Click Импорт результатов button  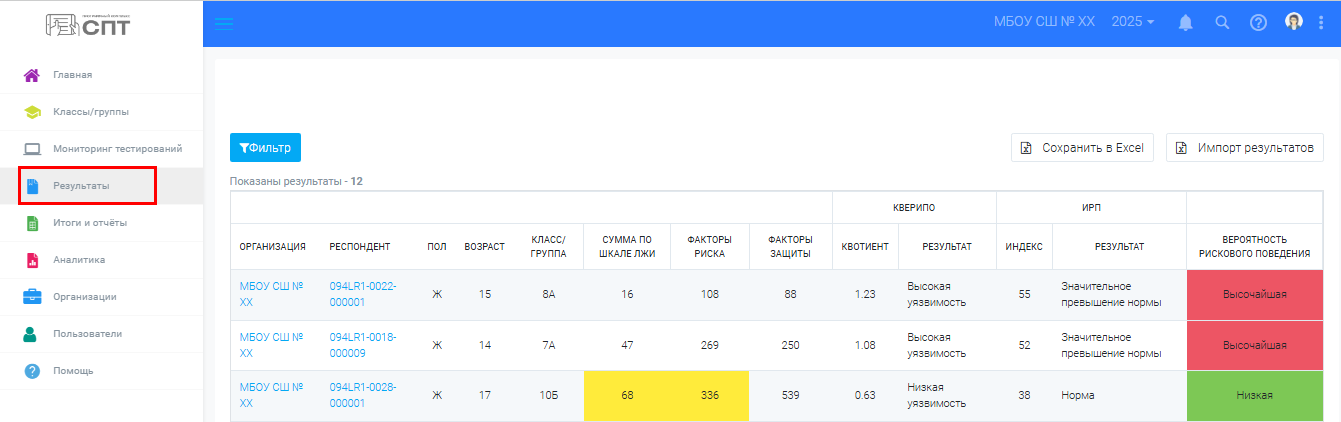(1245, 148)
